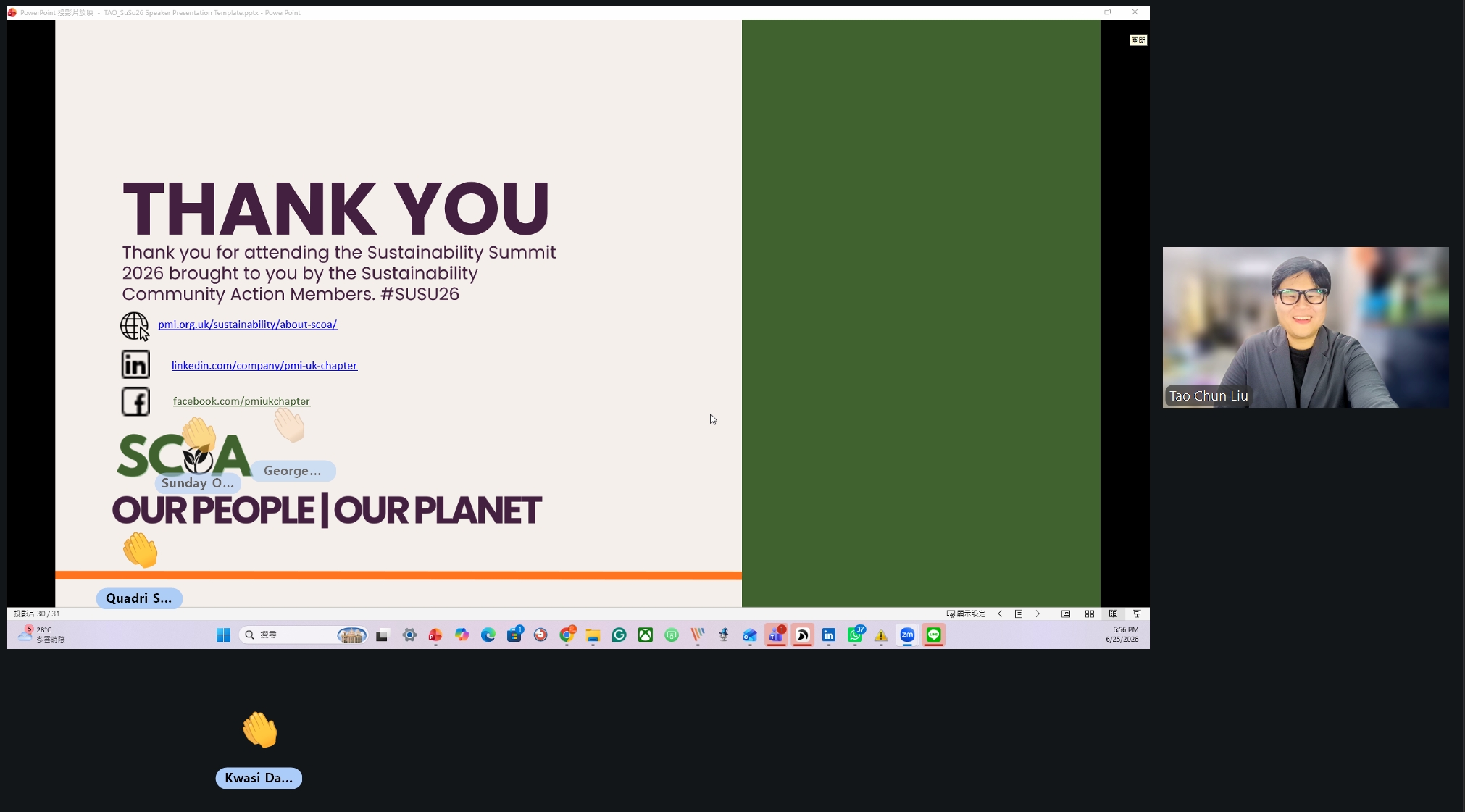Open WhatsApp icon with 37 badge

click(855, 635)
